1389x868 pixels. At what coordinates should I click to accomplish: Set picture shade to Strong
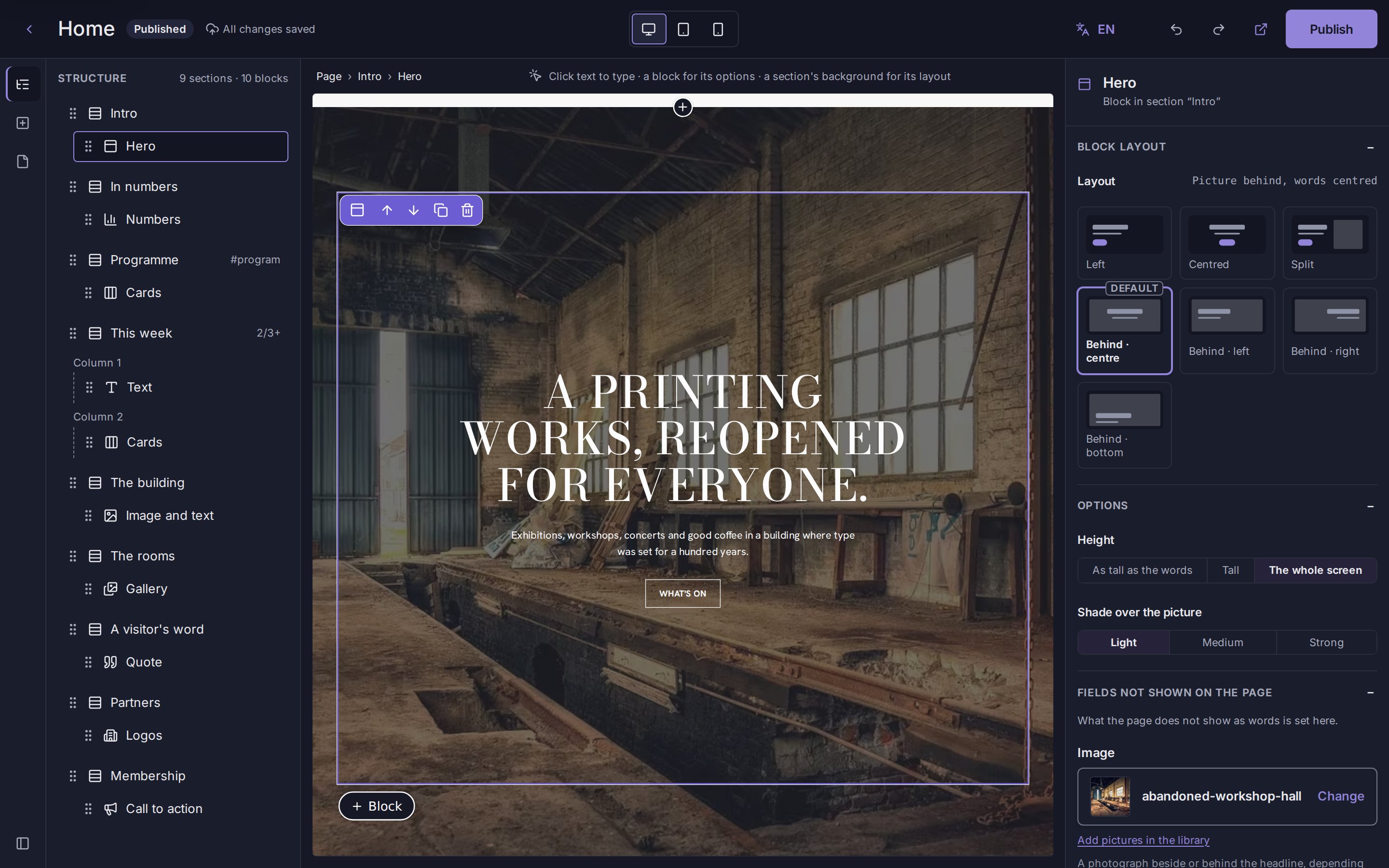click(x=1326, y=642)
